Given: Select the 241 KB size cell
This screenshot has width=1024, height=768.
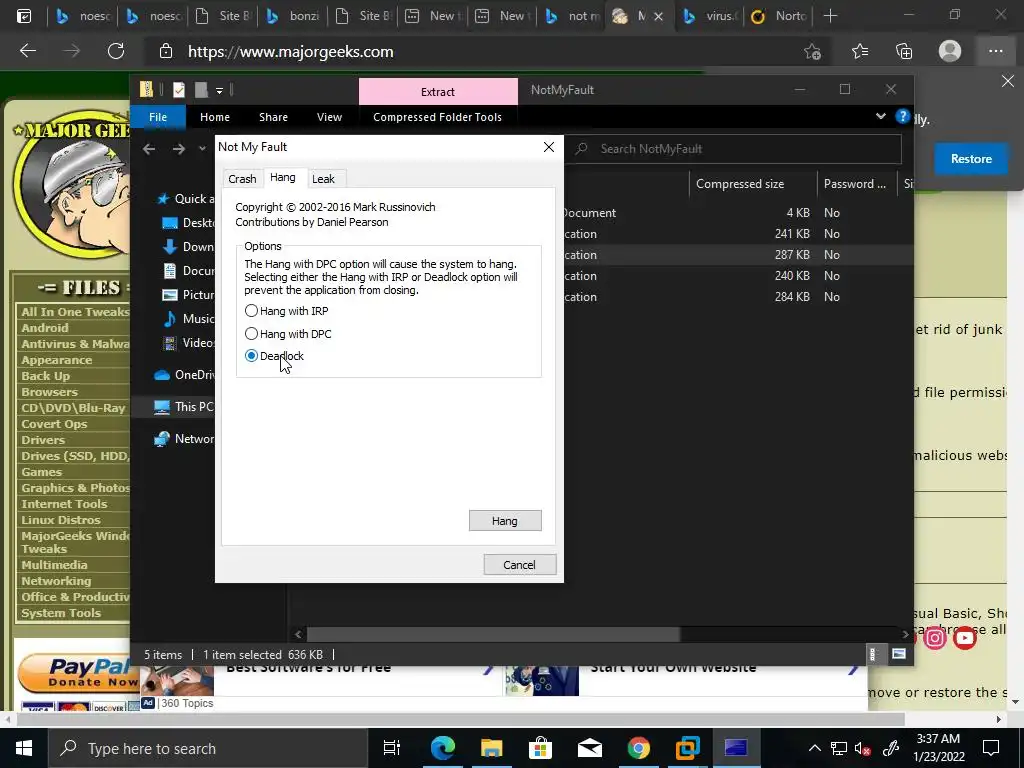Looking at the screenshot, I should [792, 234].
